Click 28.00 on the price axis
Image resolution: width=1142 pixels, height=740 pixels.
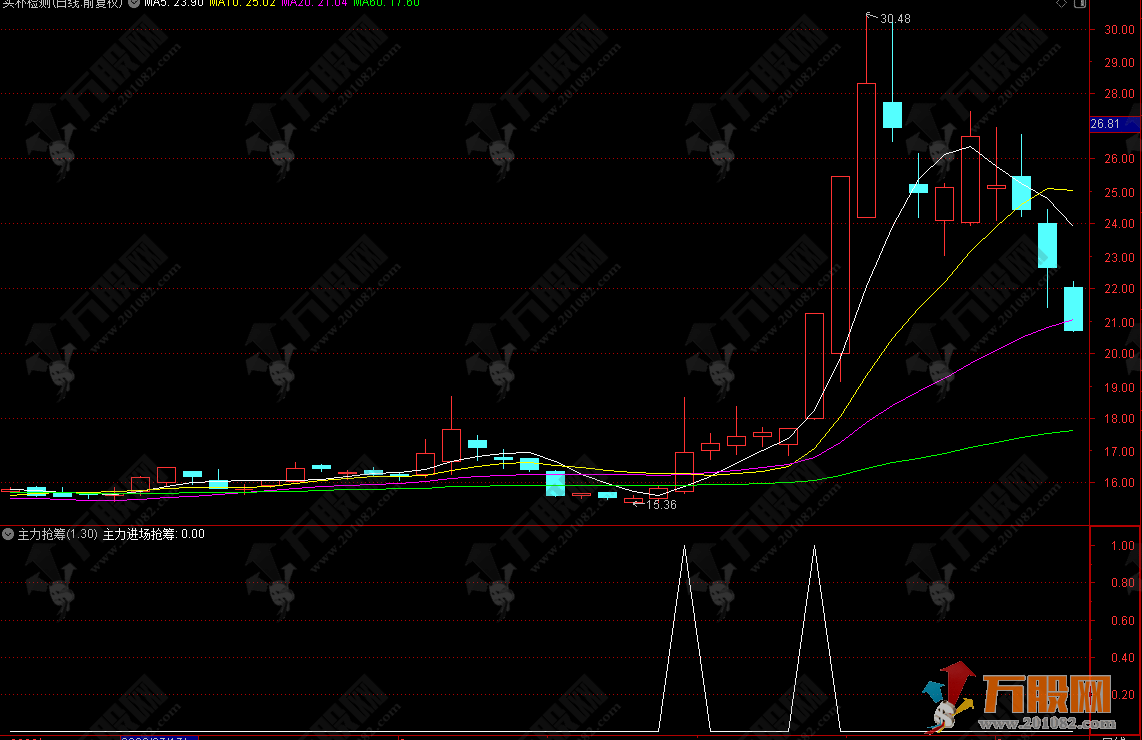[1119, 94]
